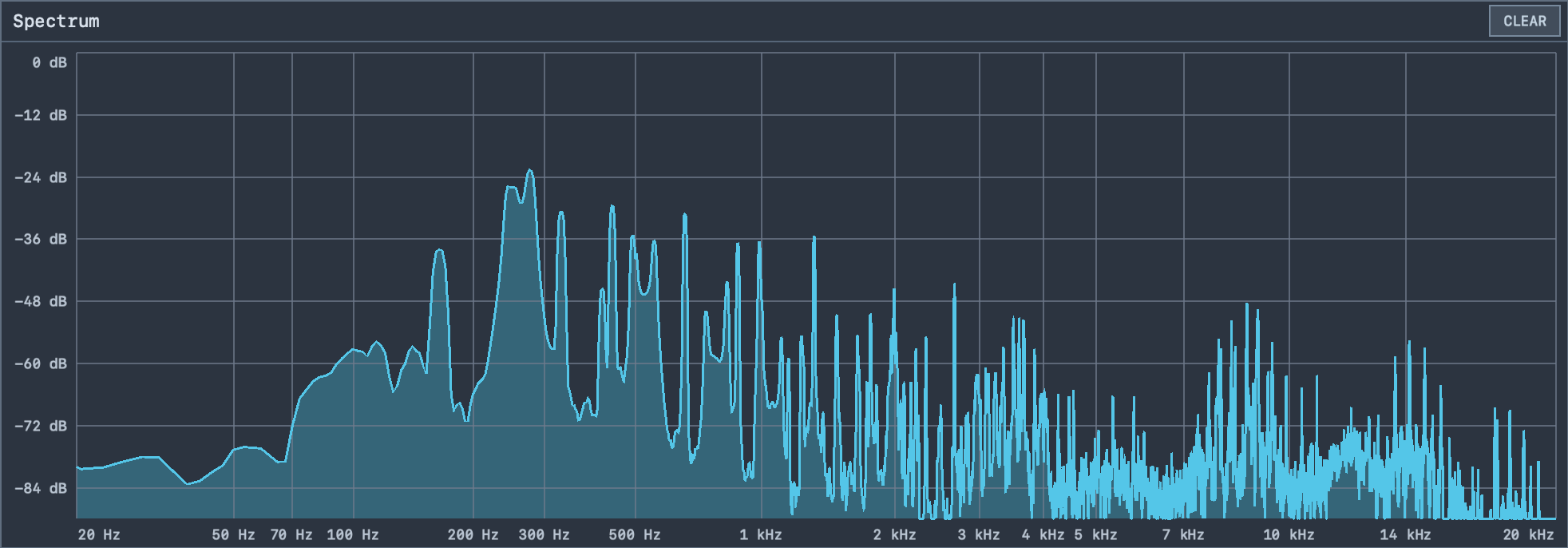Screen dimensions: 1568x548
Task: Click the -48 dB axis label
Action: (41, 301)
